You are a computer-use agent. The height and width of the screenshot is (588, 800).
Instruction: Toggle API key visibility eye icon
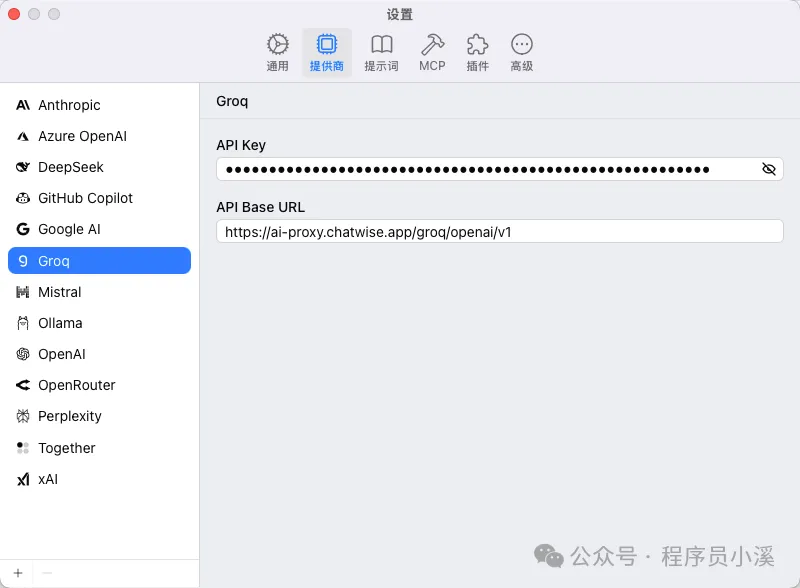[768, 169]
